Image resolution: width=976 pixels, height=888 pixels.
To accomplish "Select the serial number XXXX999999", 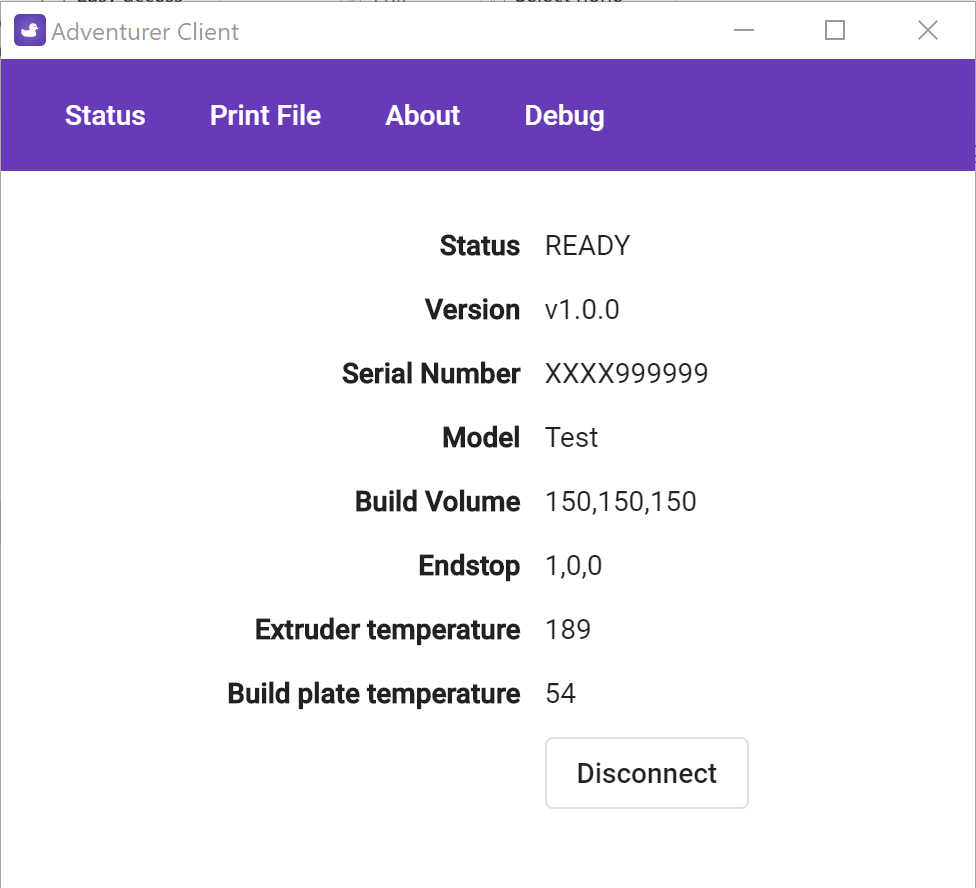I will pyautogui.click(x=627, y=374).
